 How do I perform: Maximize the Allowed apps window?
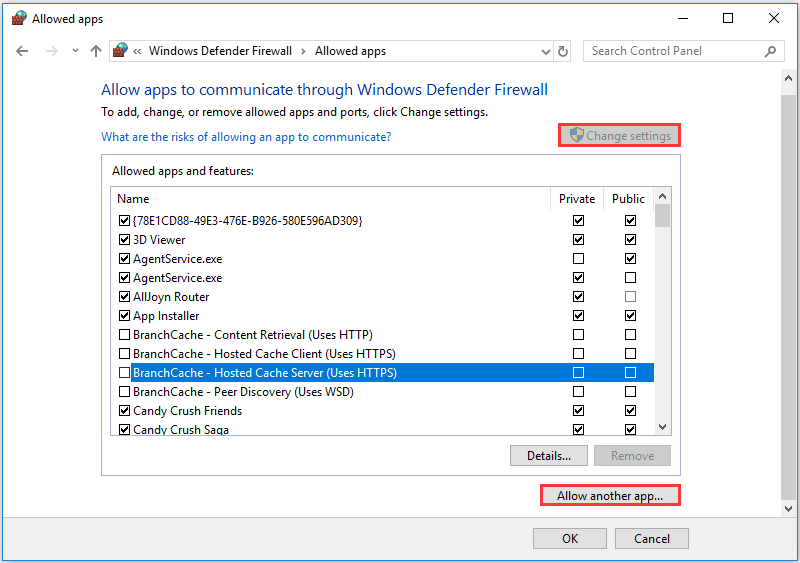(728, 18)
